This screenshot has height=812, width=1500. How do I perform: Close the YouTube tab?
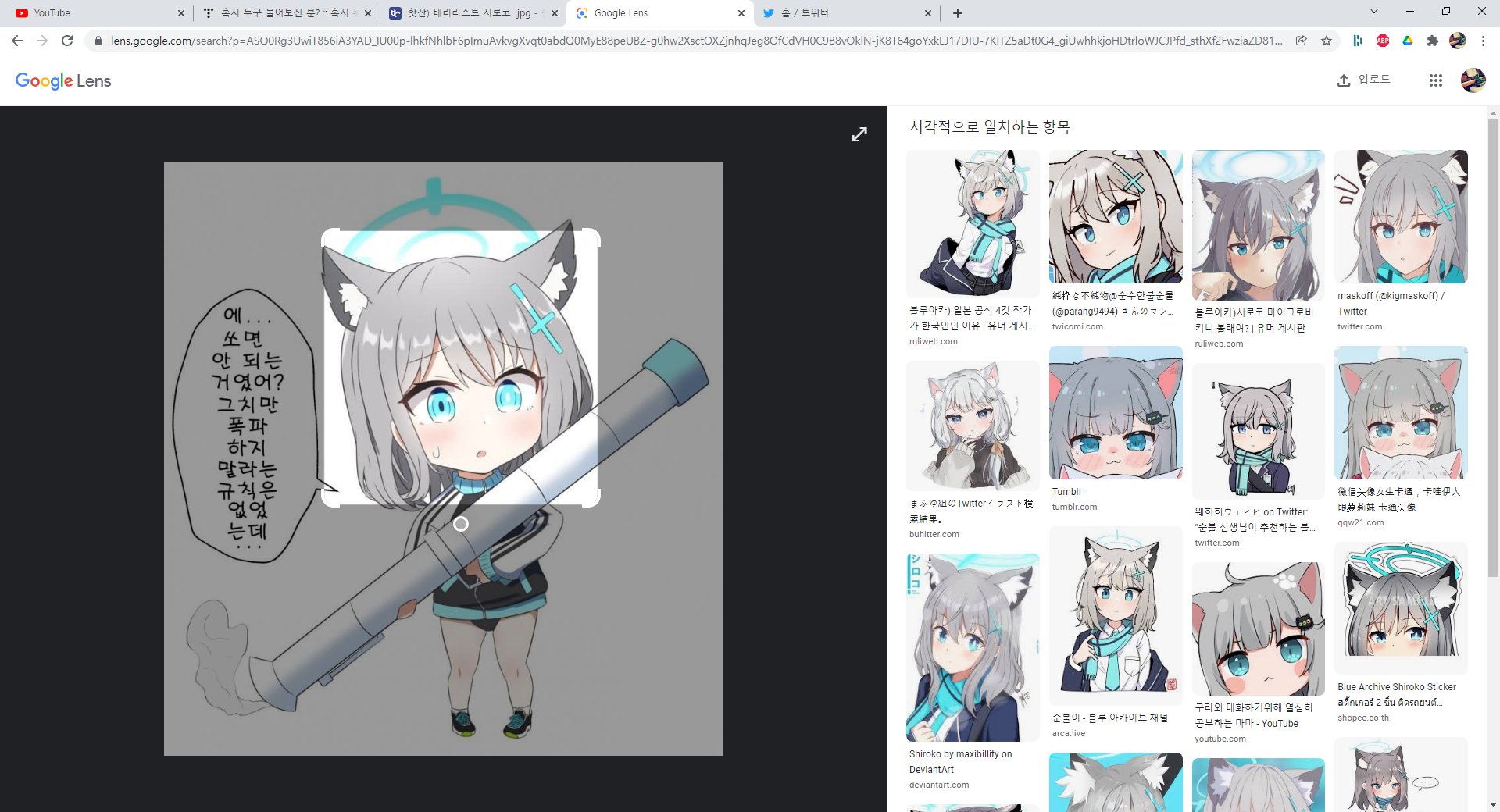tap(181, 13)
